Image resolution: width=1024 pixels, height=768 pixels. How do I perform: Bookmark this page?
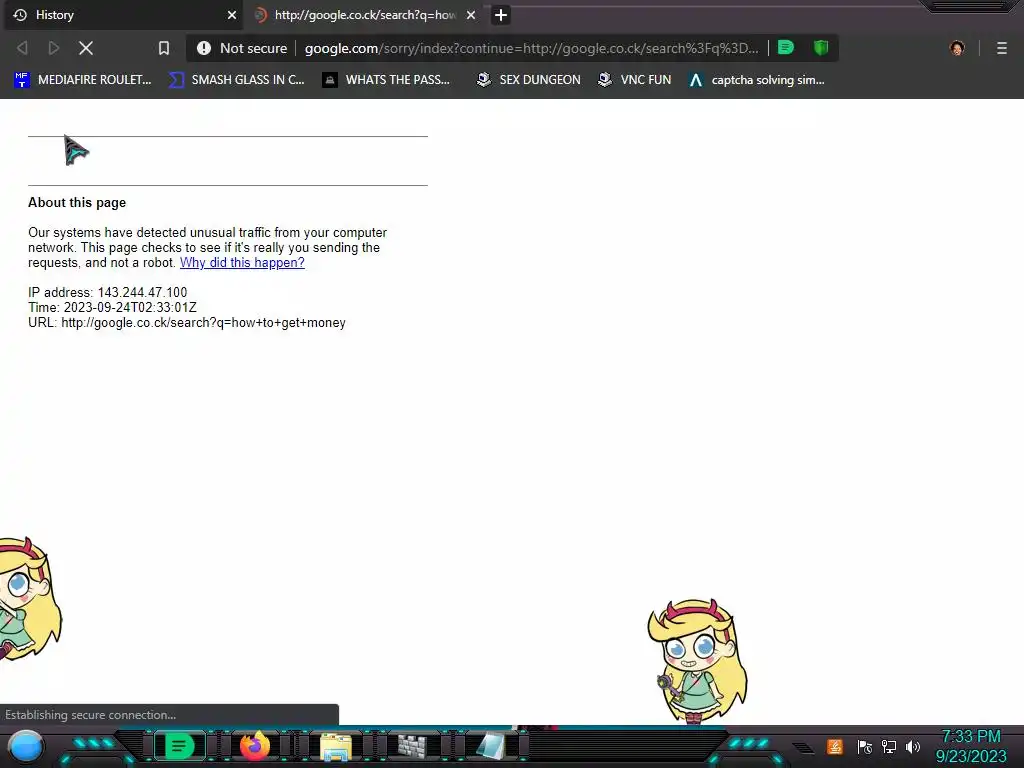click(x=164, y=48)
